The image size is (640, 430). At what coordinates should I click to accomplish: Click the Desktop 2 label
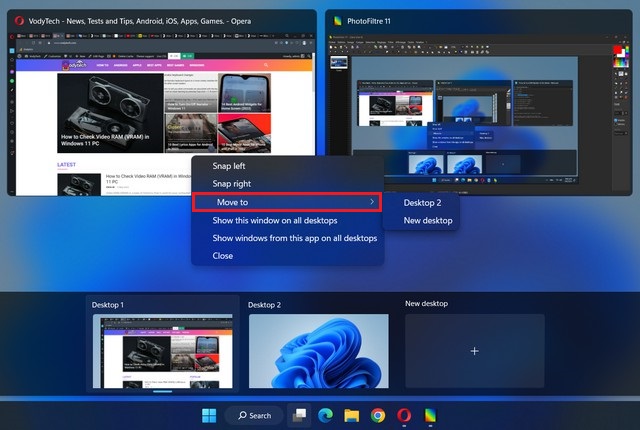(x=264, y=305)
